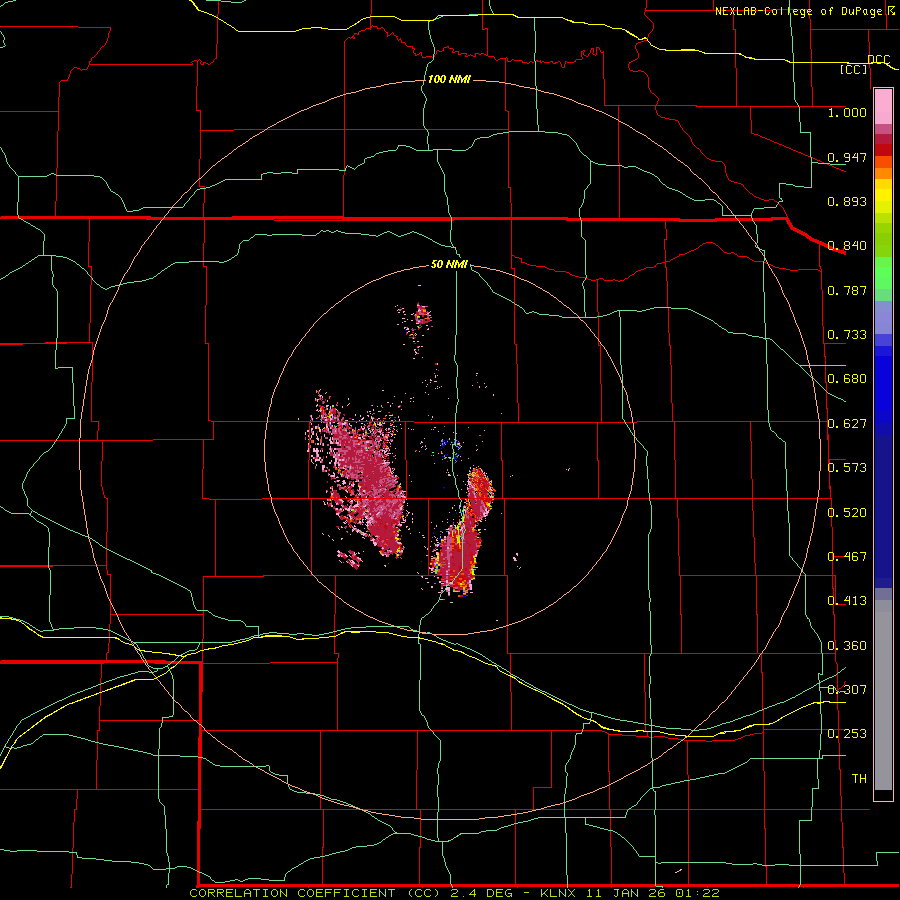Click the 0.467 legend value
900x900 pixels.
[x=847, y=557]
